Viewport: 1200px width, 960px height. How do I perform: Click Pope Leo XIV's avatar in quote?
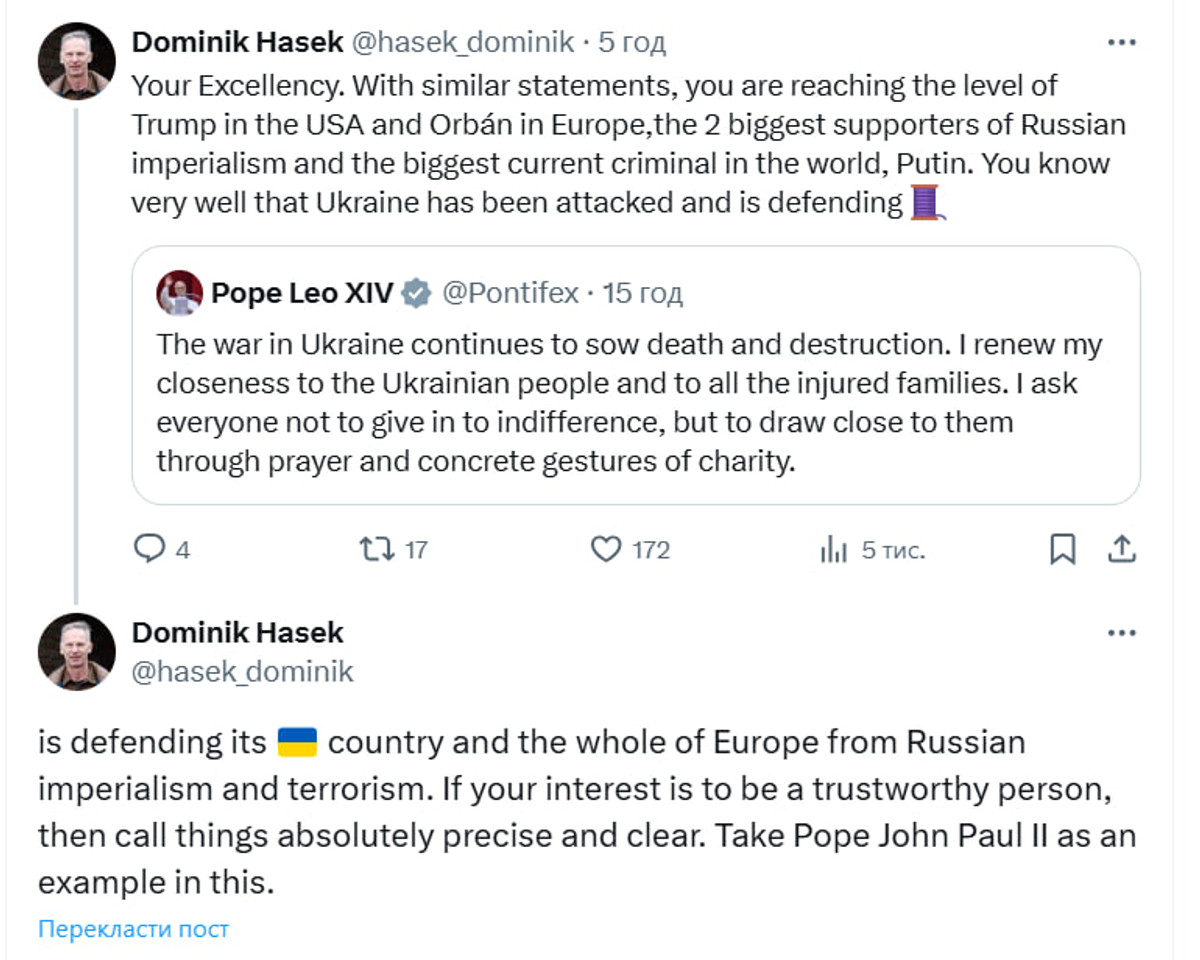point(179,293)
